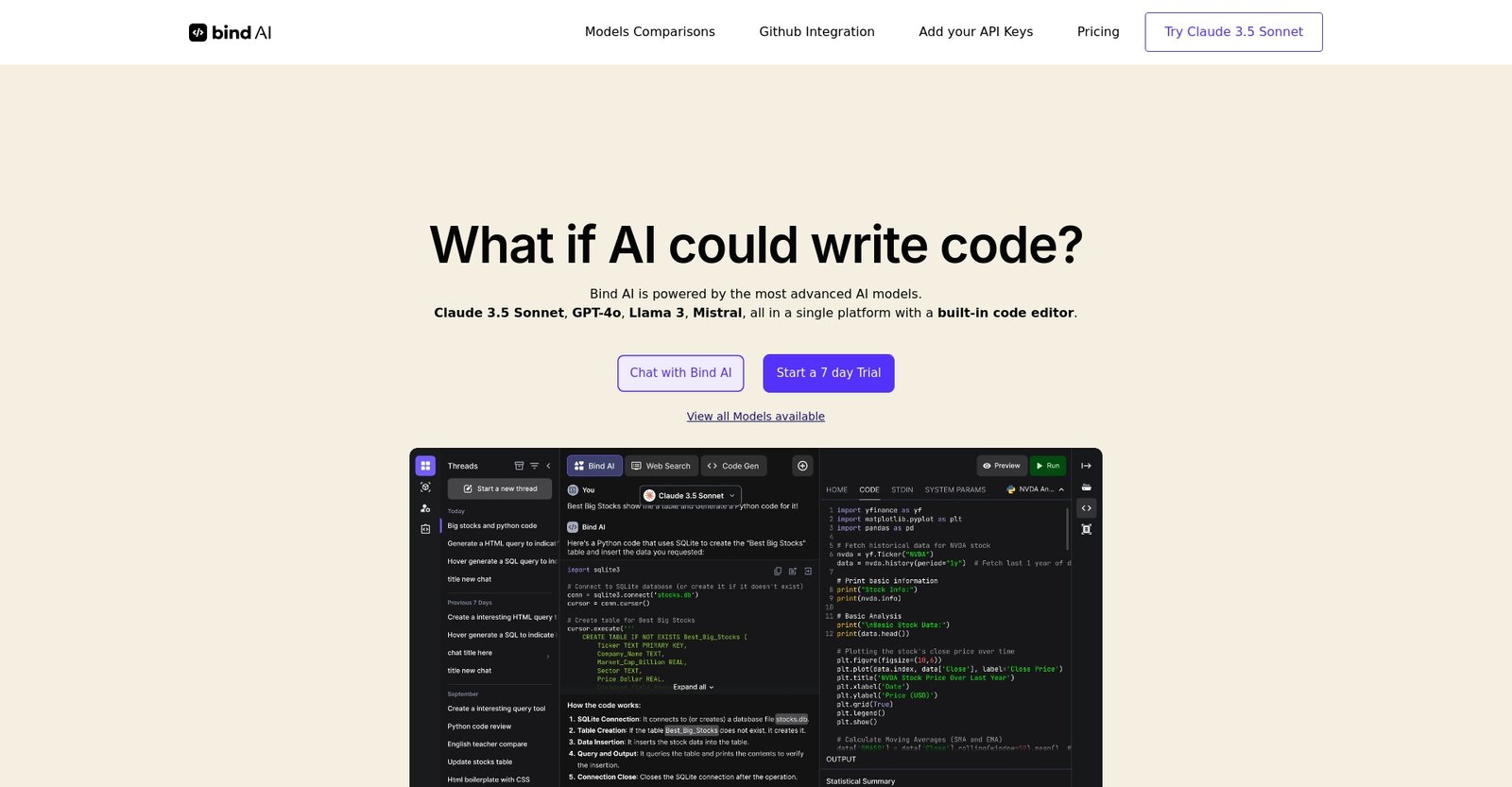Click Try Claude 3.5 Sonnet button
1512x787 pixels.
pos(1233,32)
